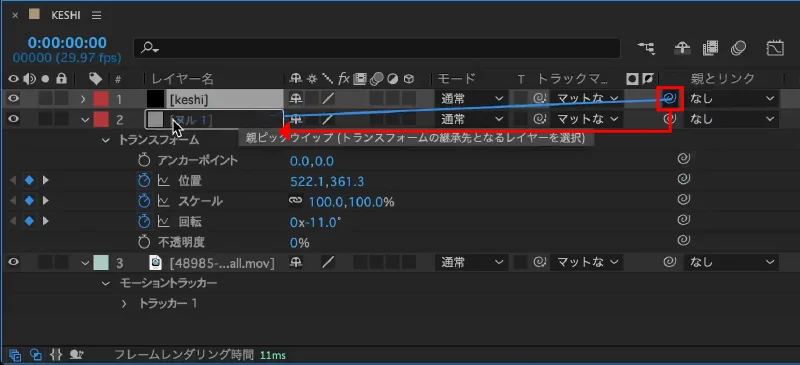Click the track matte pick whip of keshi layer
Screen dimensions: 800x365
[x=539, y=98]
